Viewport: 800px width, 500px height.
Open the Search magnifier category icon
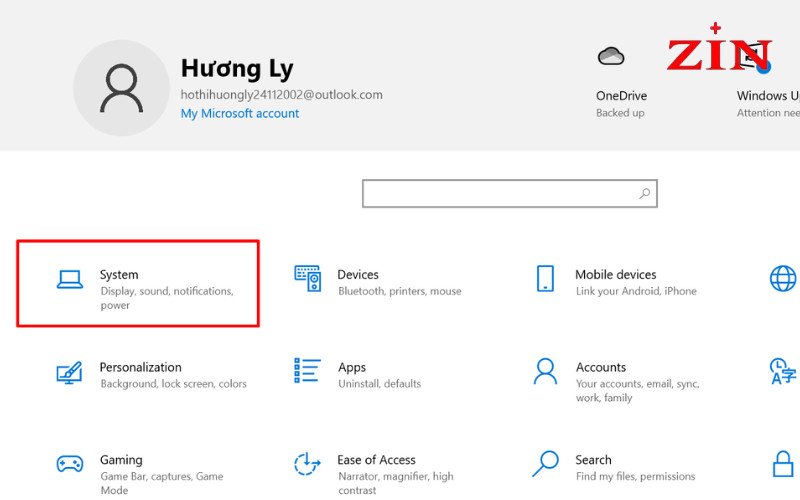(545, 463)
